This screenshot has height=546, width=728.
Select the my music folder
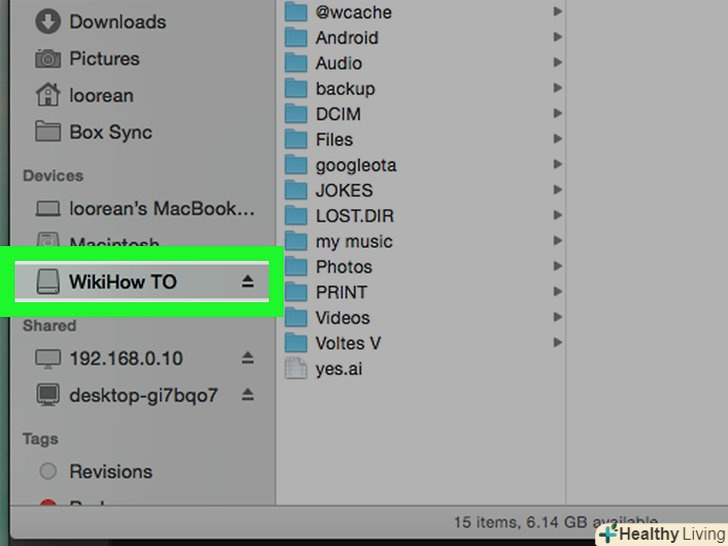(338, 241)
